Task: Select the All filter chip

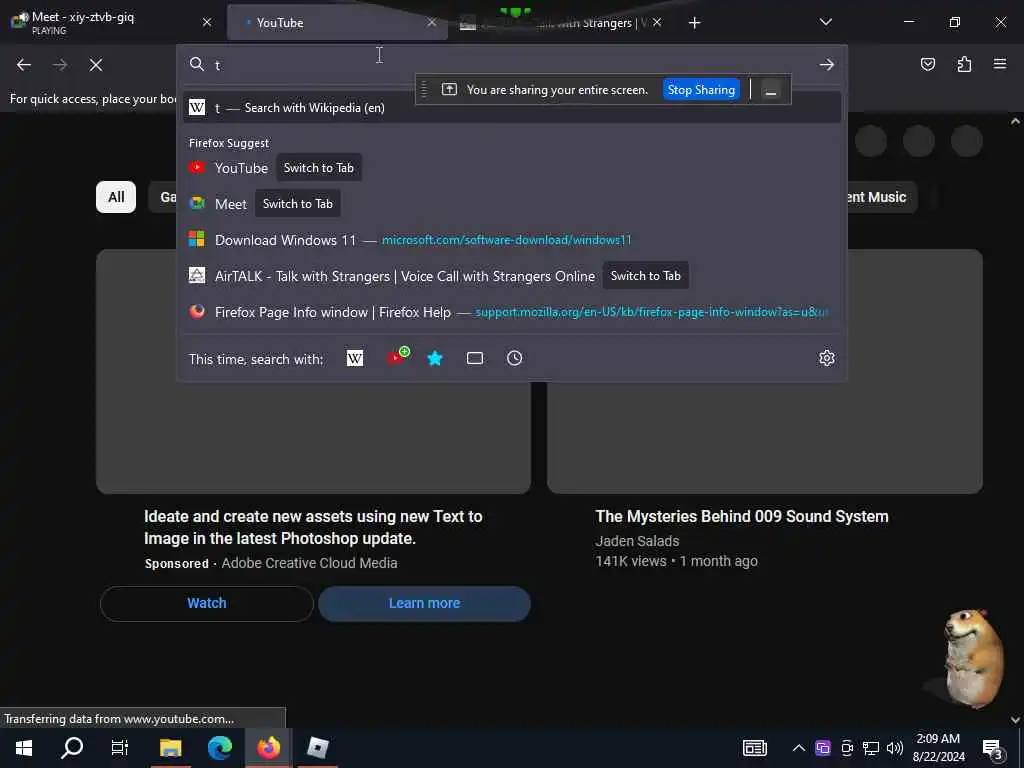Action: click(116, 197)
